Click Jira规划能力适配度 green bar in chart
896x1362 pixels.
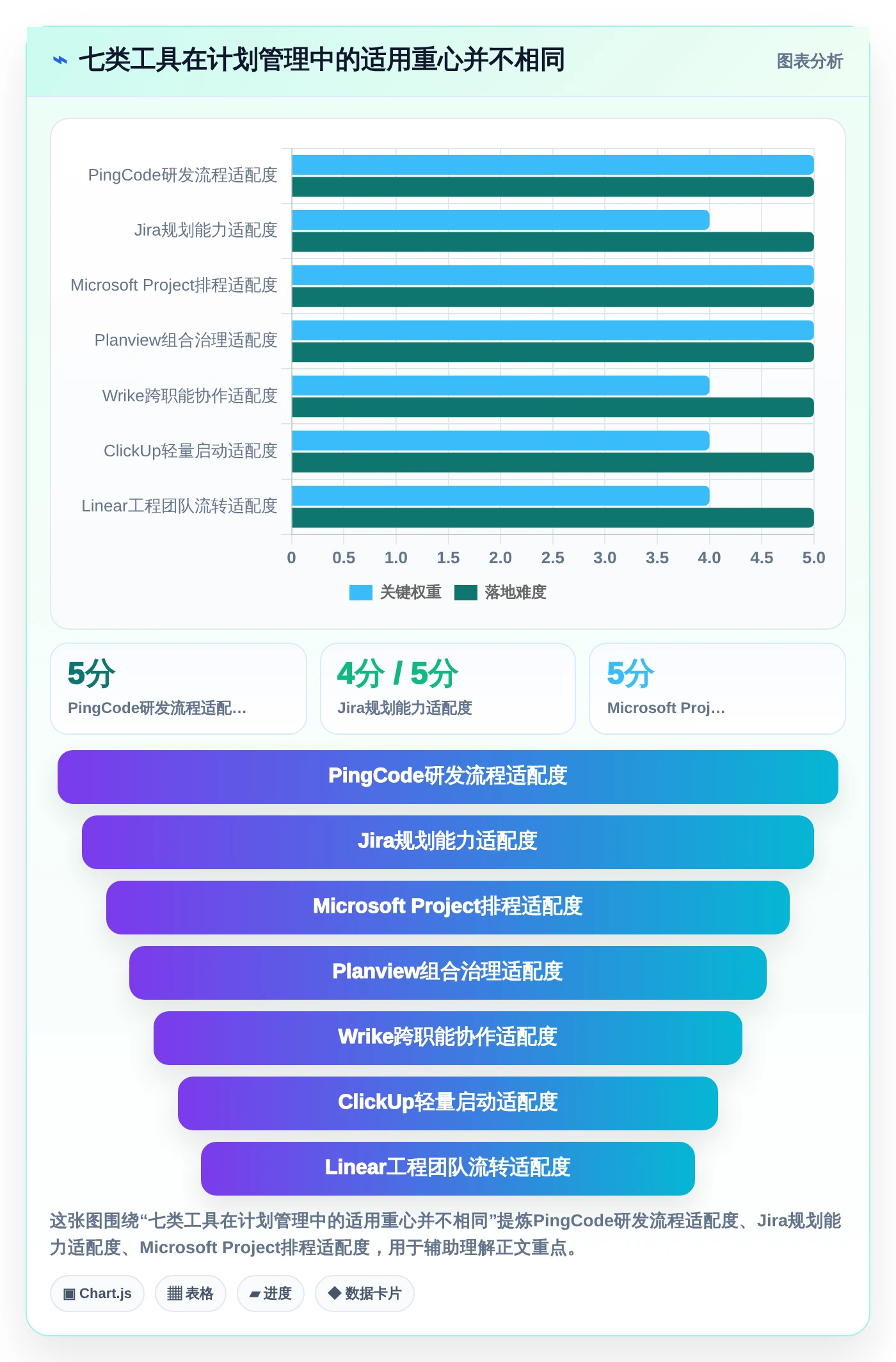click(552, 242)
